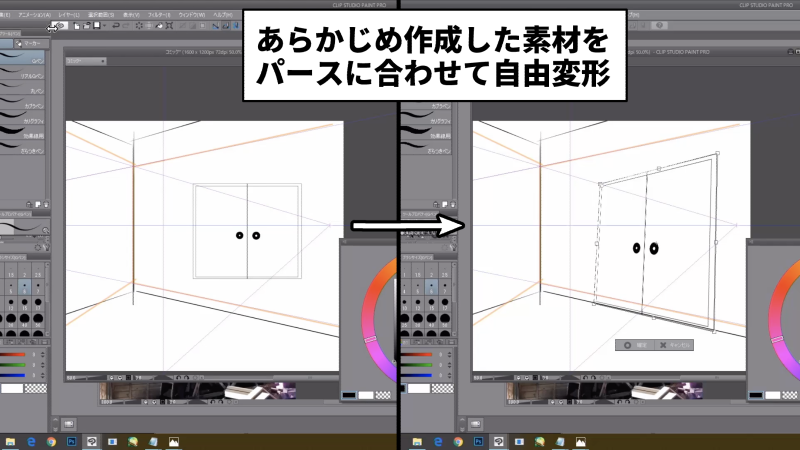Screen dimensions: 800x450
Task: Toggle Snap to Special Ruler in left toolbar
Action: click(x=226, y=26)
